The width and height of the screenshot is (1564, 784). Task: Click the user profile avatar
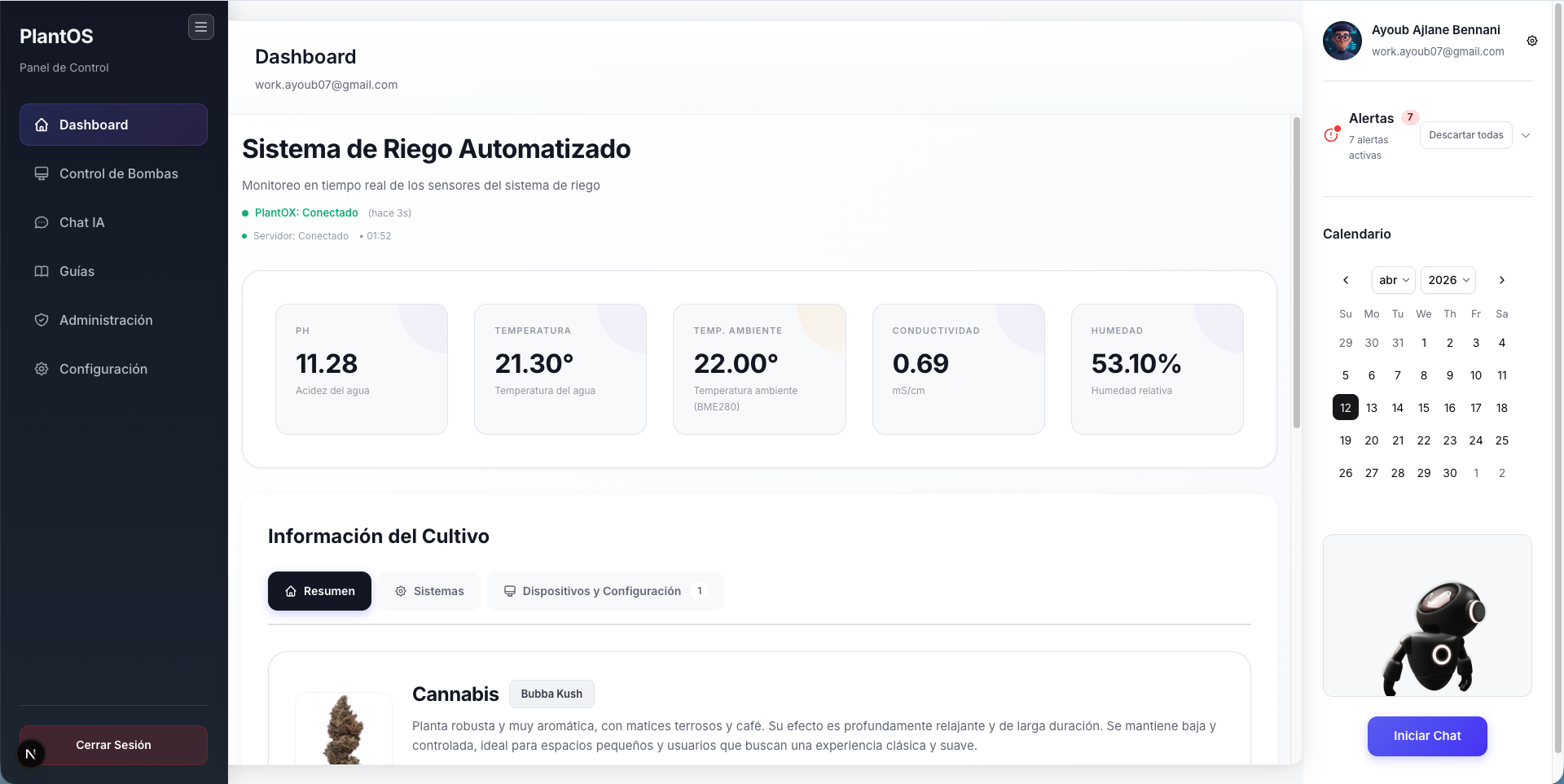pos(1342,41)
